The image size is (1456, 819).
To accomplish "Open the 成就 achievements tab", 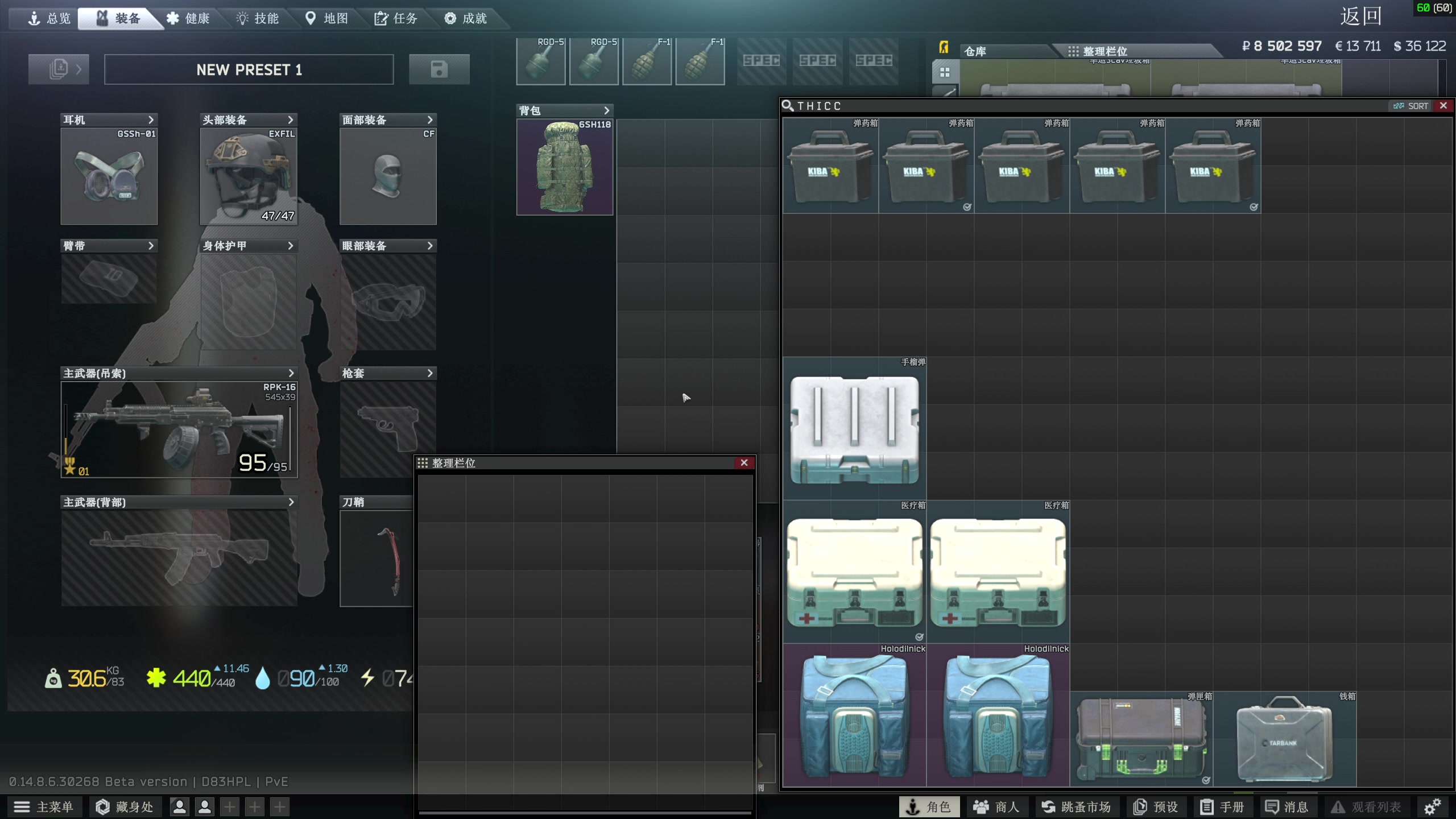I will tap(466, 18).
